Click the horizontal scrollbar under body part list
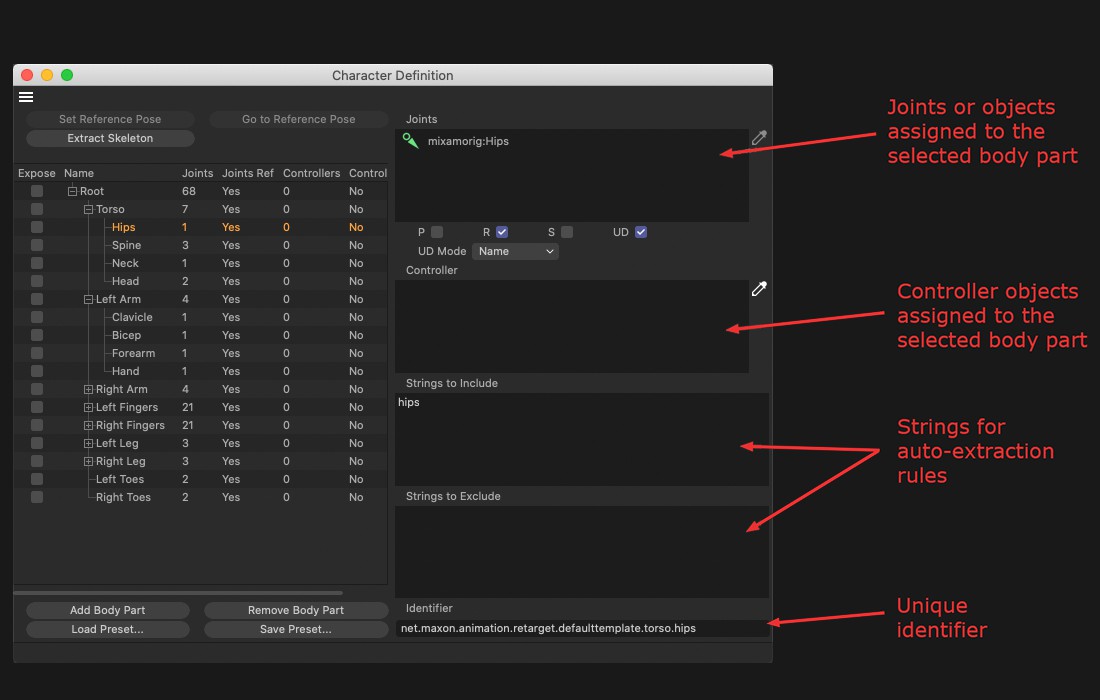The height and width of the screenshot is (700, 1100). coord(178,593)
